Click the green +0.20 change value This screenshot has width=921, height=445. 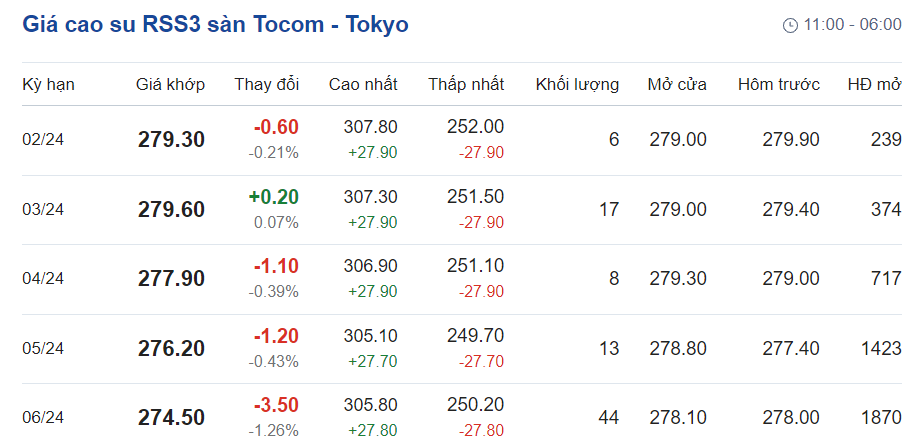tap(273, 197)
